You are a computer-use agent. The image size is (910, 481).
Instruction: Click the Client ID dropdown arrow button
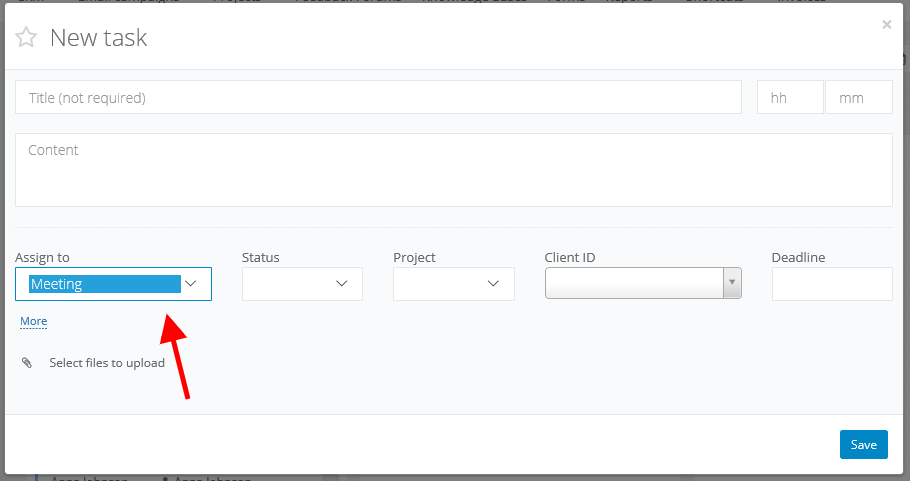(x=732, y=284)
